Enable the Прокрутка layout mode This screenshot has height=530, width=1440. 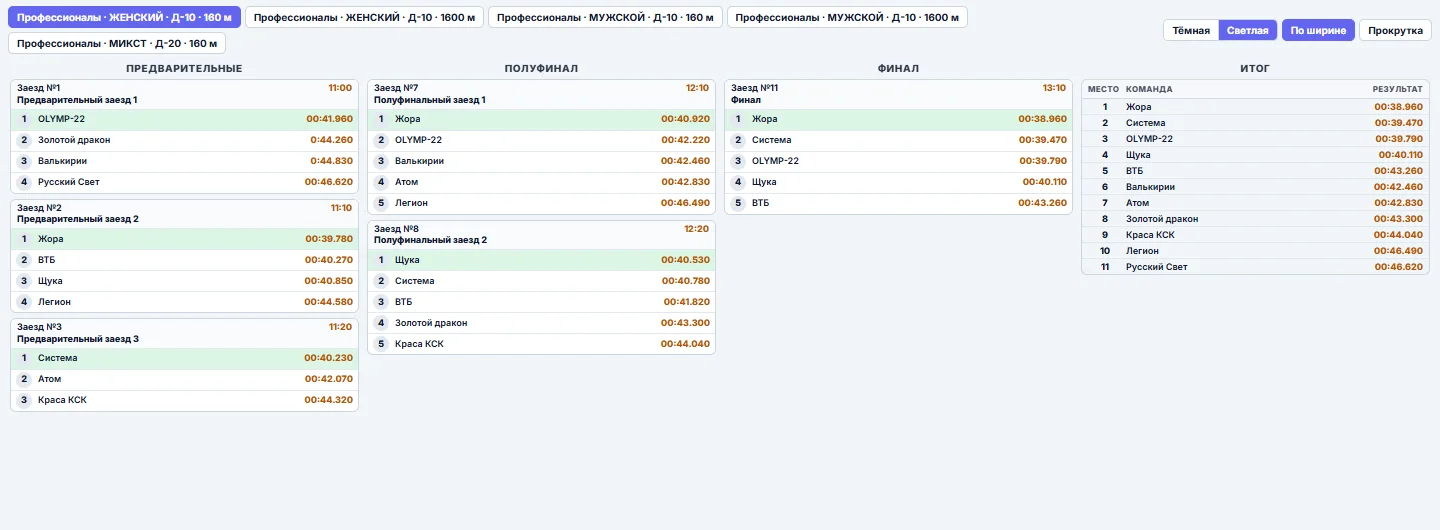point(1395,31)
